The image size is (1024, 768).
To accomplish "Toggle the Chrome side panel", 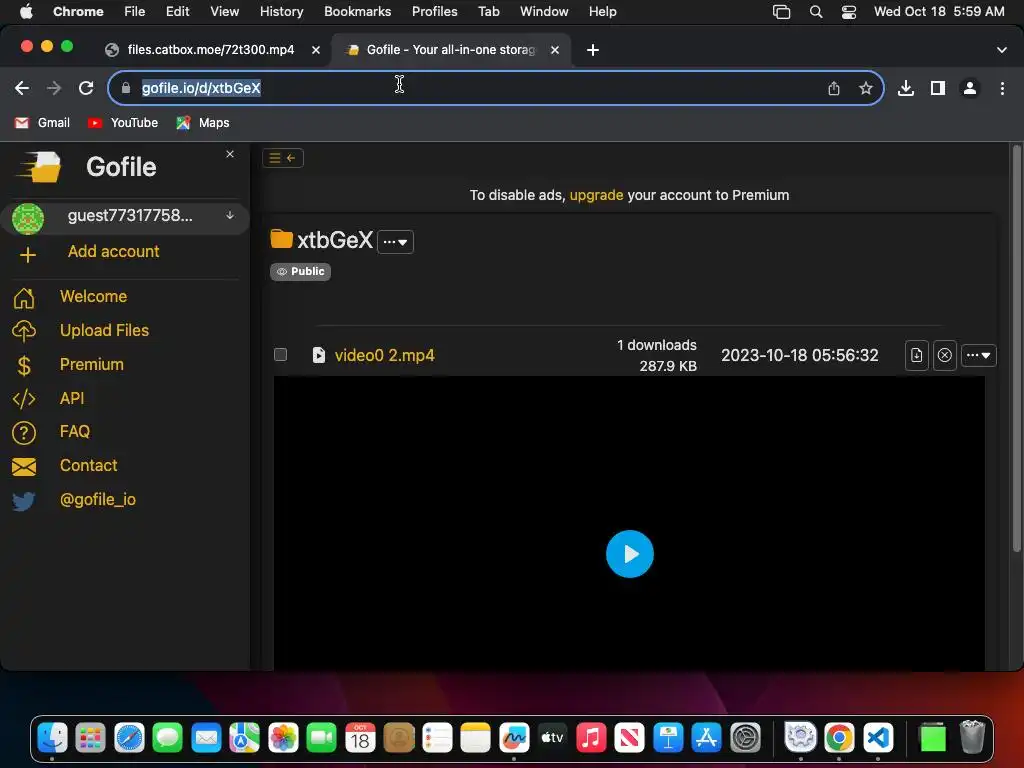I will [938, 88].
